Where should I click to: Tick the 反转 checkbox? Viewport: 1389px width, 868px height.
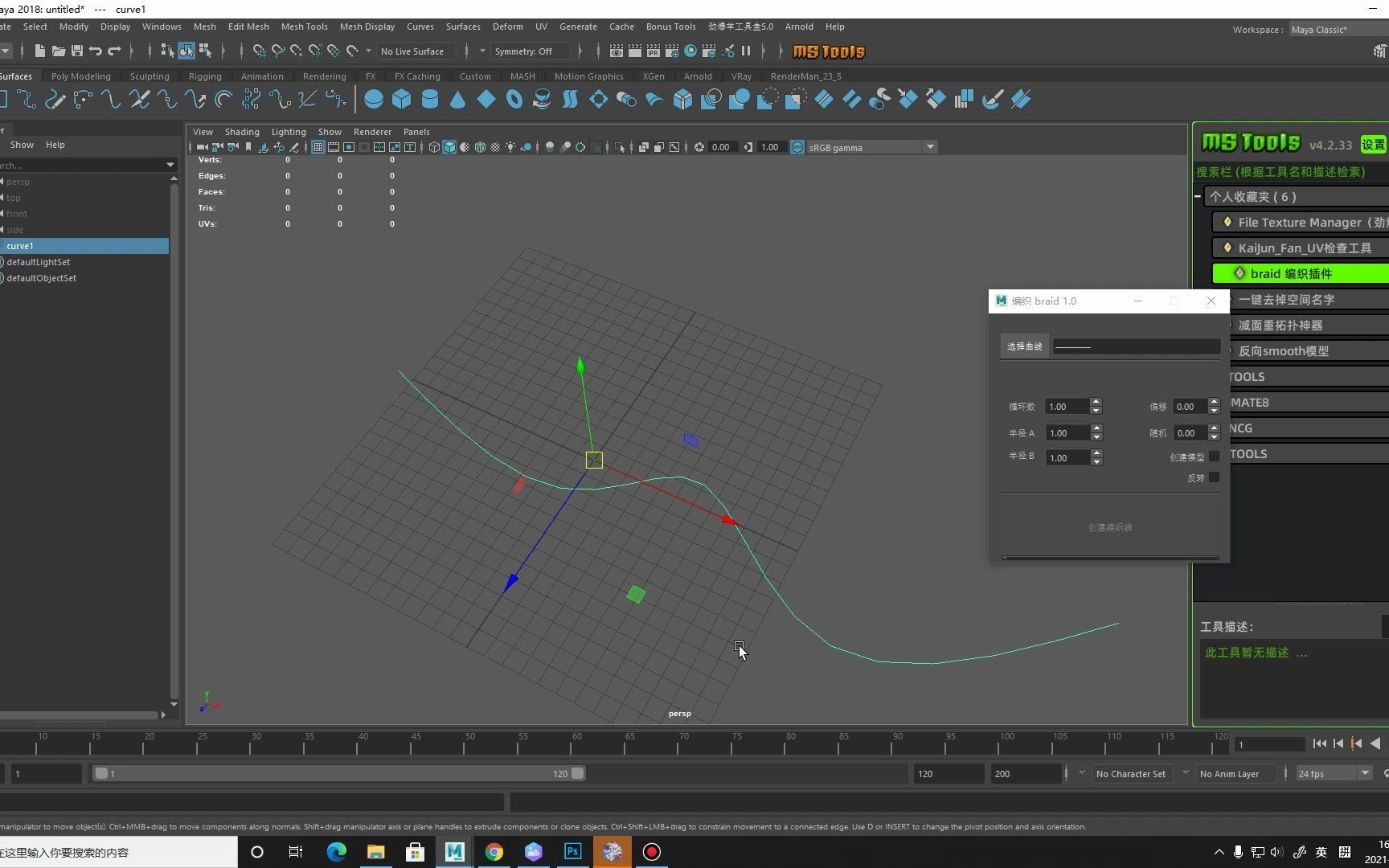(1214, 477)
